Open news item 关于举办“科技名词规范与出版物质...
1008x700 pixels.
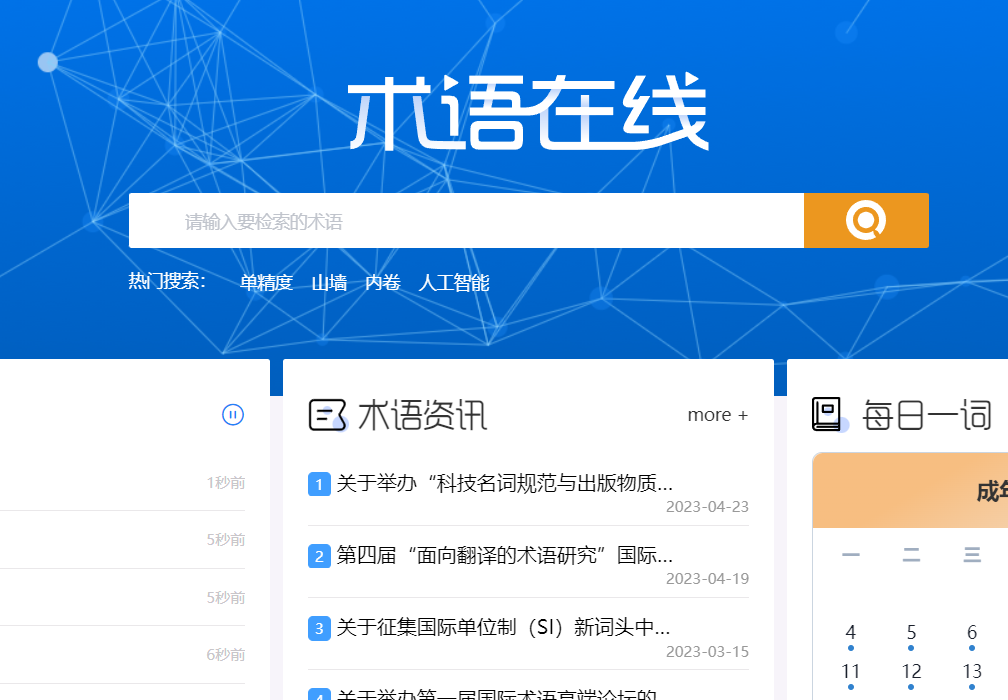[505, 483]
